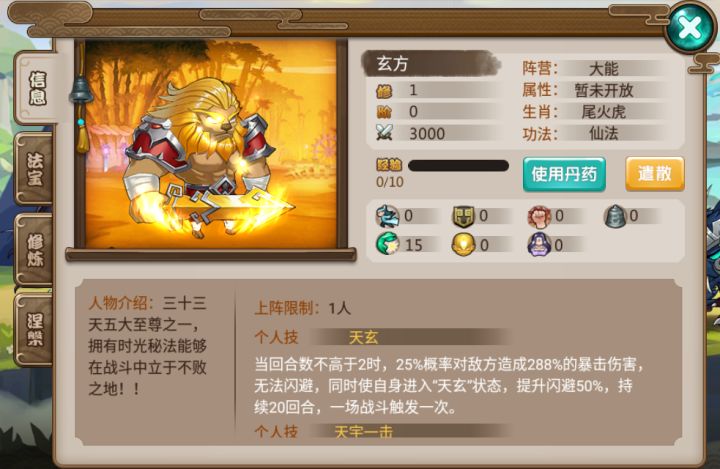
Task: Open the 信息 tab
Action: [x=36, y=88]
